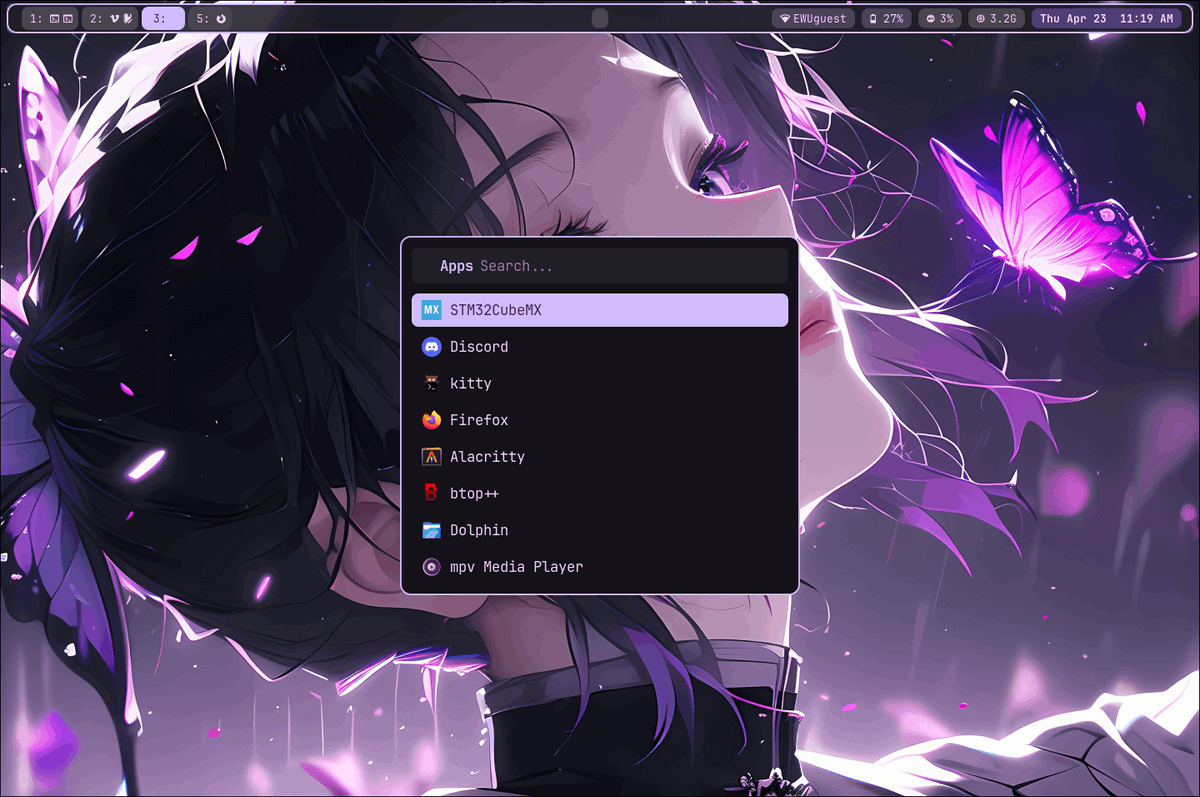Click the red btop++ icon
The height and width of the screenshot is (797, 1200).
coord(431,493)
